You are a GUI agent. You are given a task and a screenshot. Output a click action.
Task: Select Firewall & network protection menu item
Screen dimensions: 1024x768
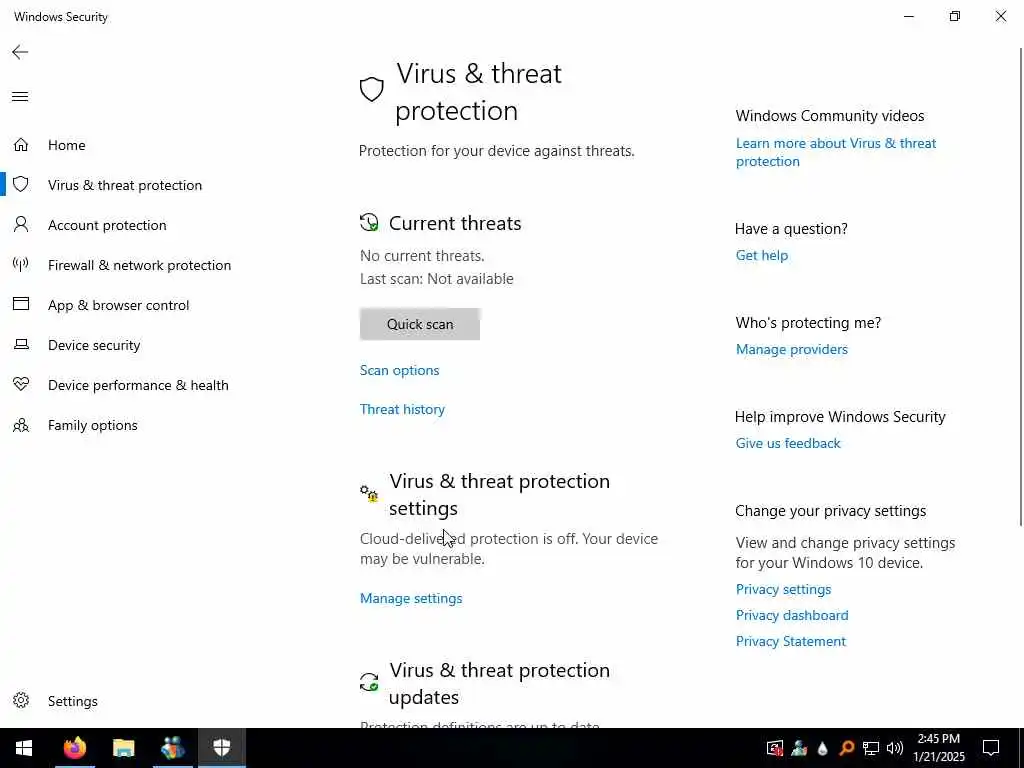point(139,265)
